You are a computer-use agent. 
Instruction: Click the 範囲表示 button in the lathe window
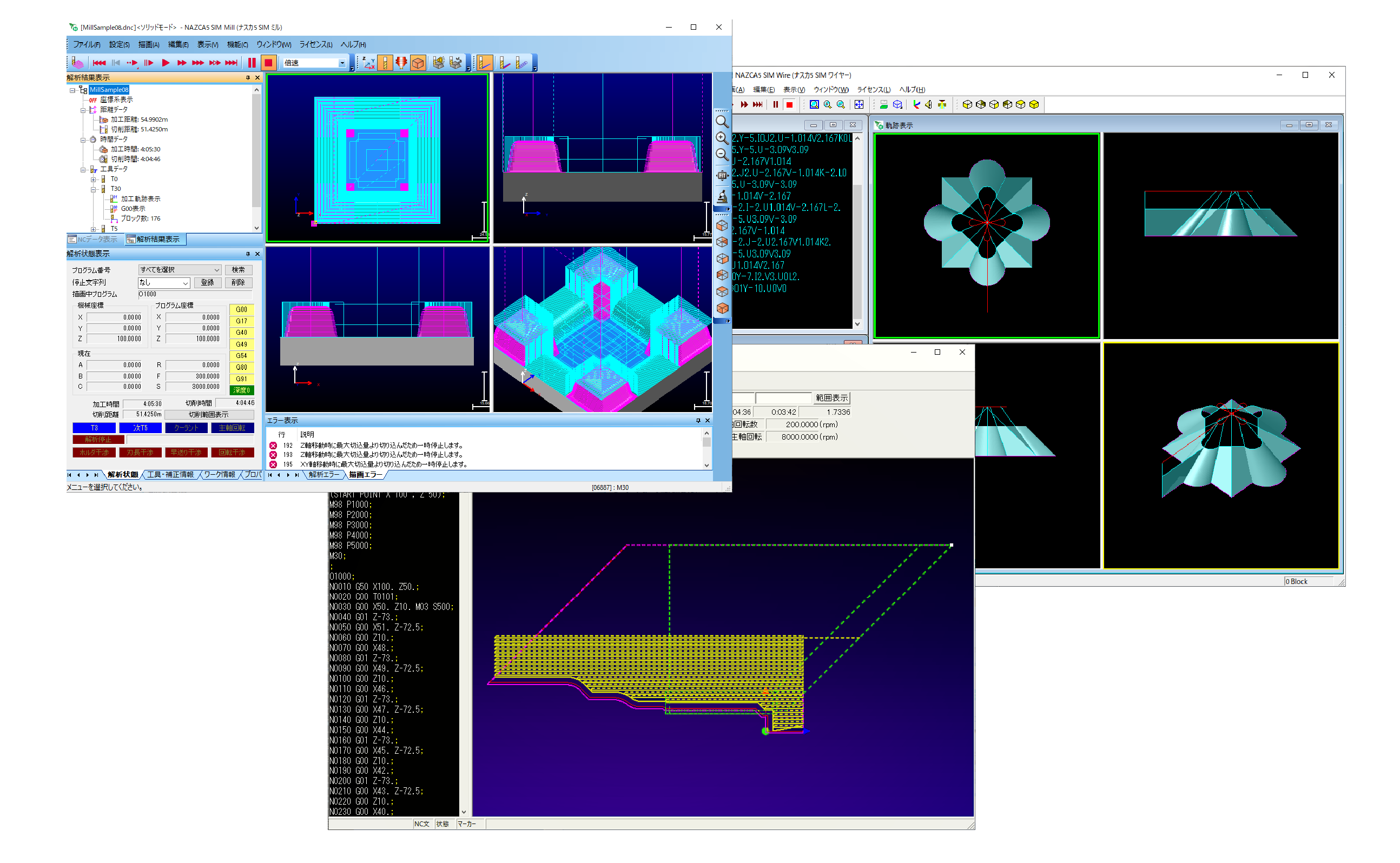(831, 399)
